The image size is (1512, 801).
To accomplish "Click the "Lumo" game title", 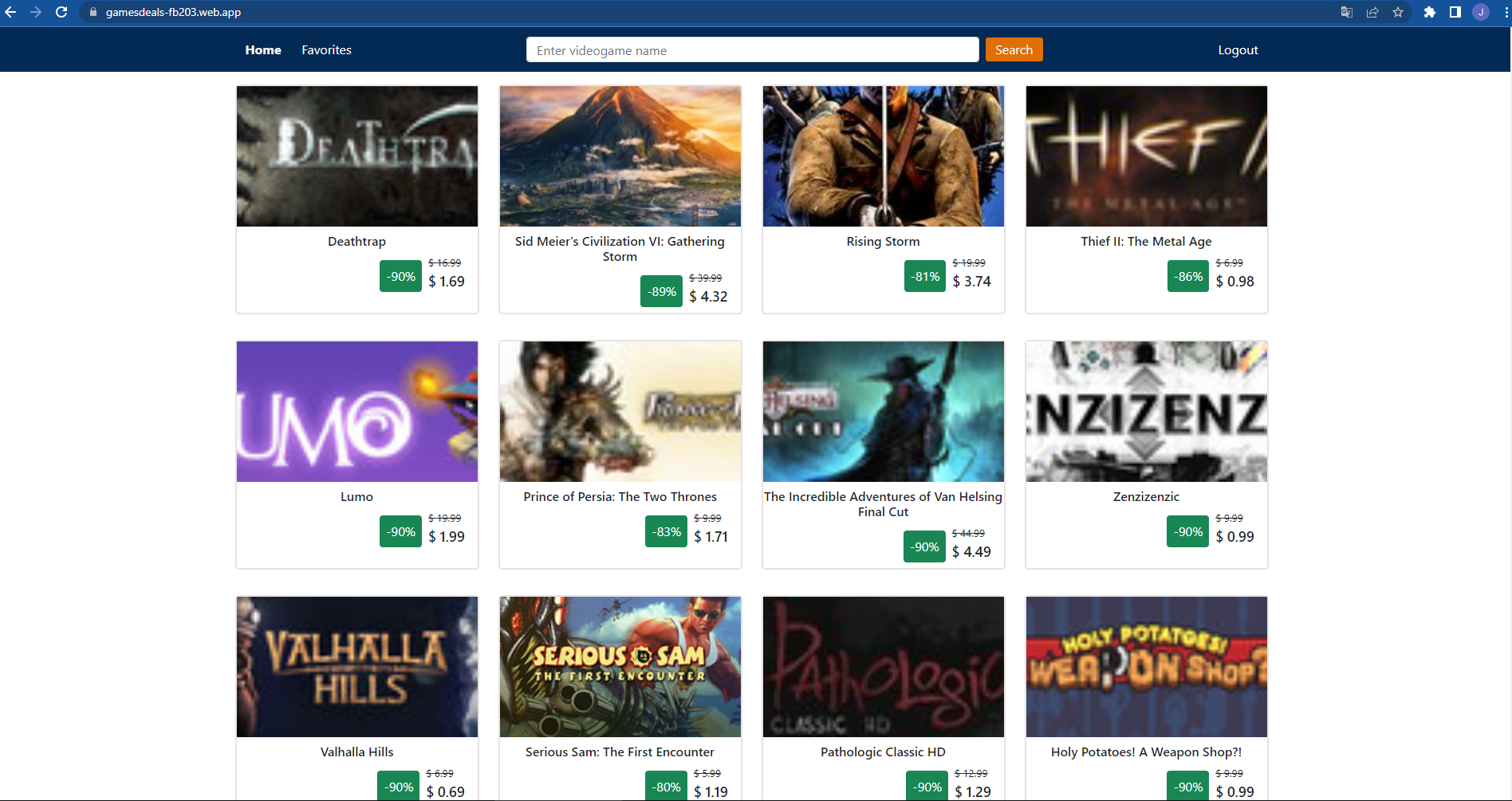I will (356, 497).
